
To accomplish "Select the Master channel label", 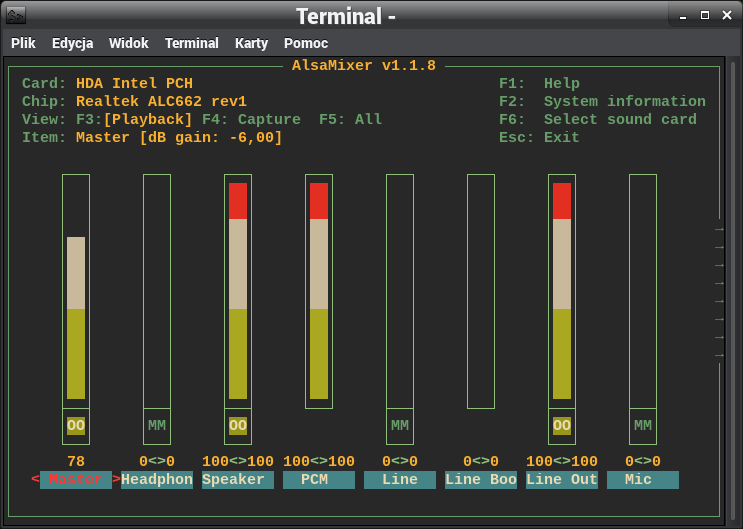I will [x=76, y=480].
